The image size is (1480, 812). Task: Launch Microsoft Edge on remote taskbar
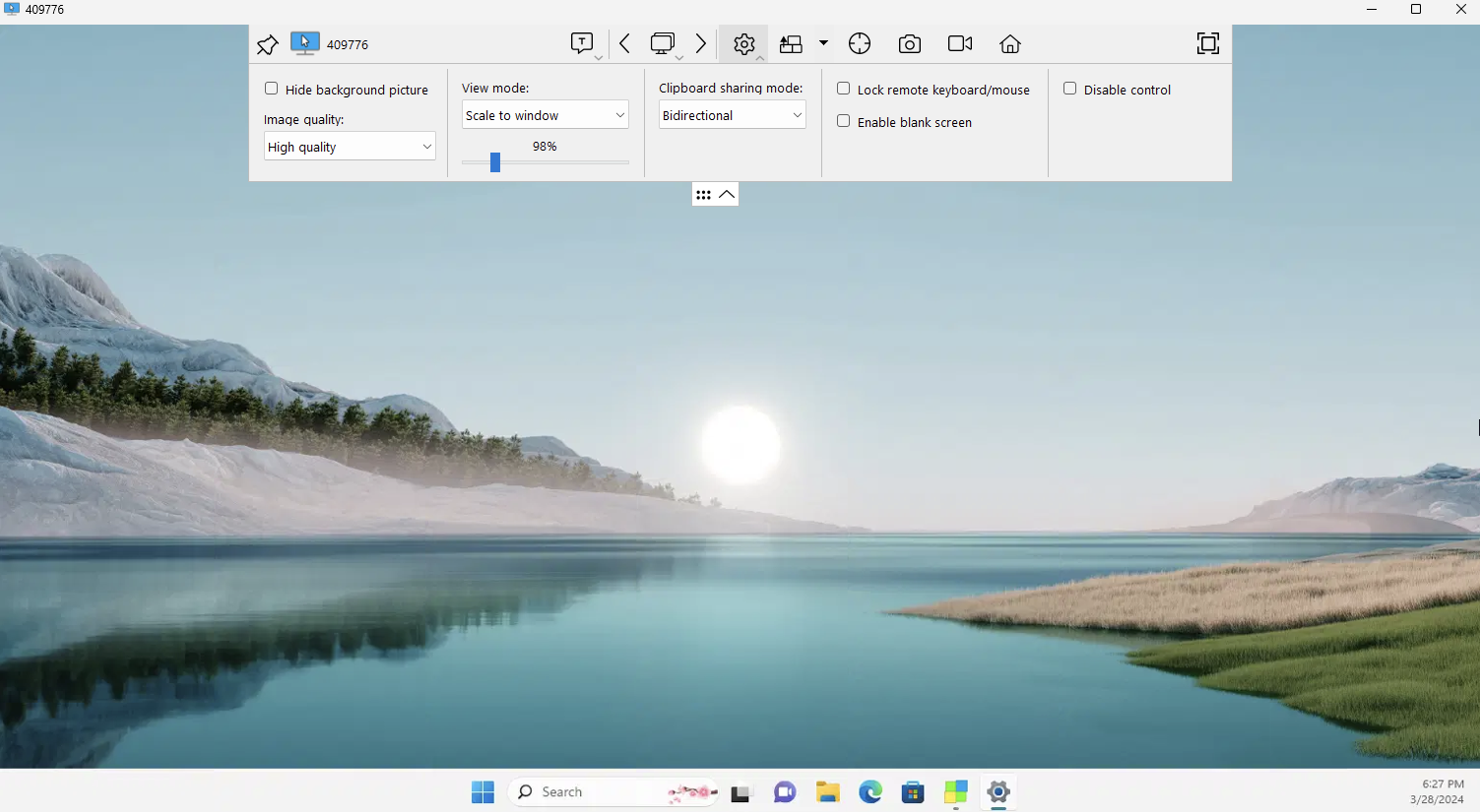(870, 792)
